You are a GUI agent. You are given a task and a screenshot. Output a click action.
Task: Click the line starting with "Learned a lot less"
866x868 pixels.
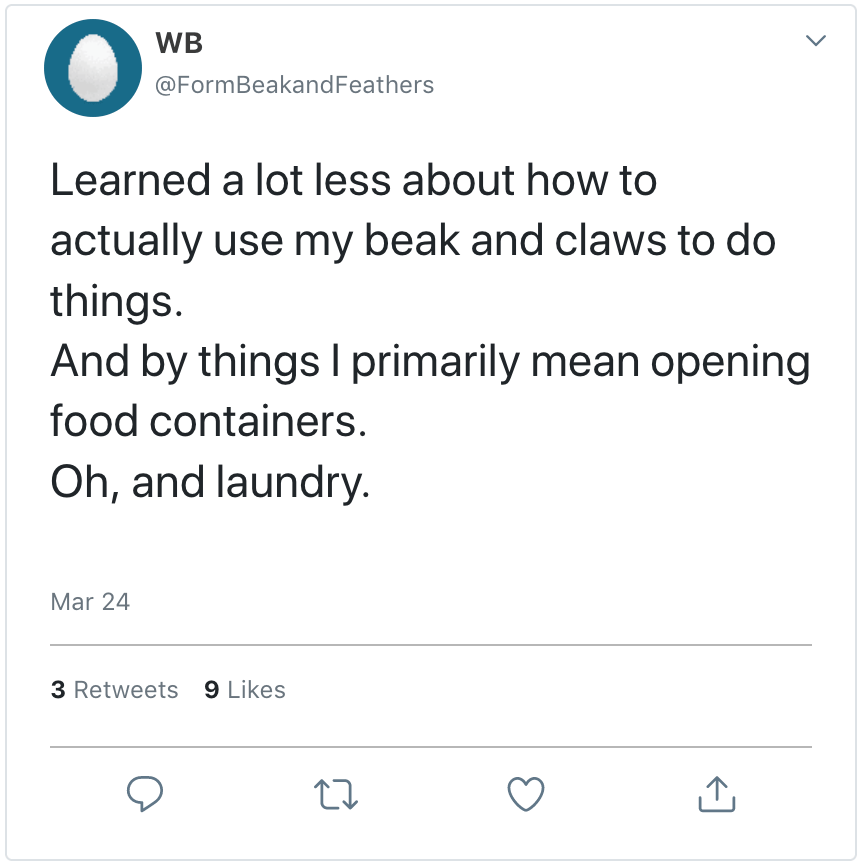353,181
